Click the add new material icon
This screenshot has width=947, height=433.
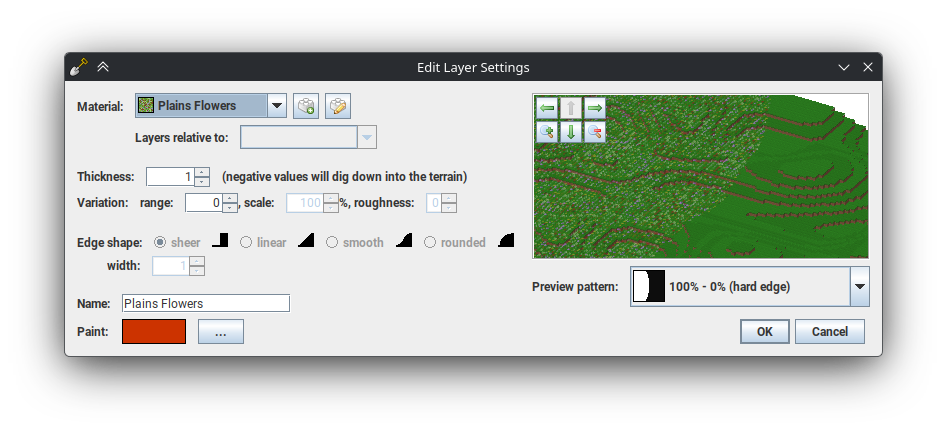(306, 106)
